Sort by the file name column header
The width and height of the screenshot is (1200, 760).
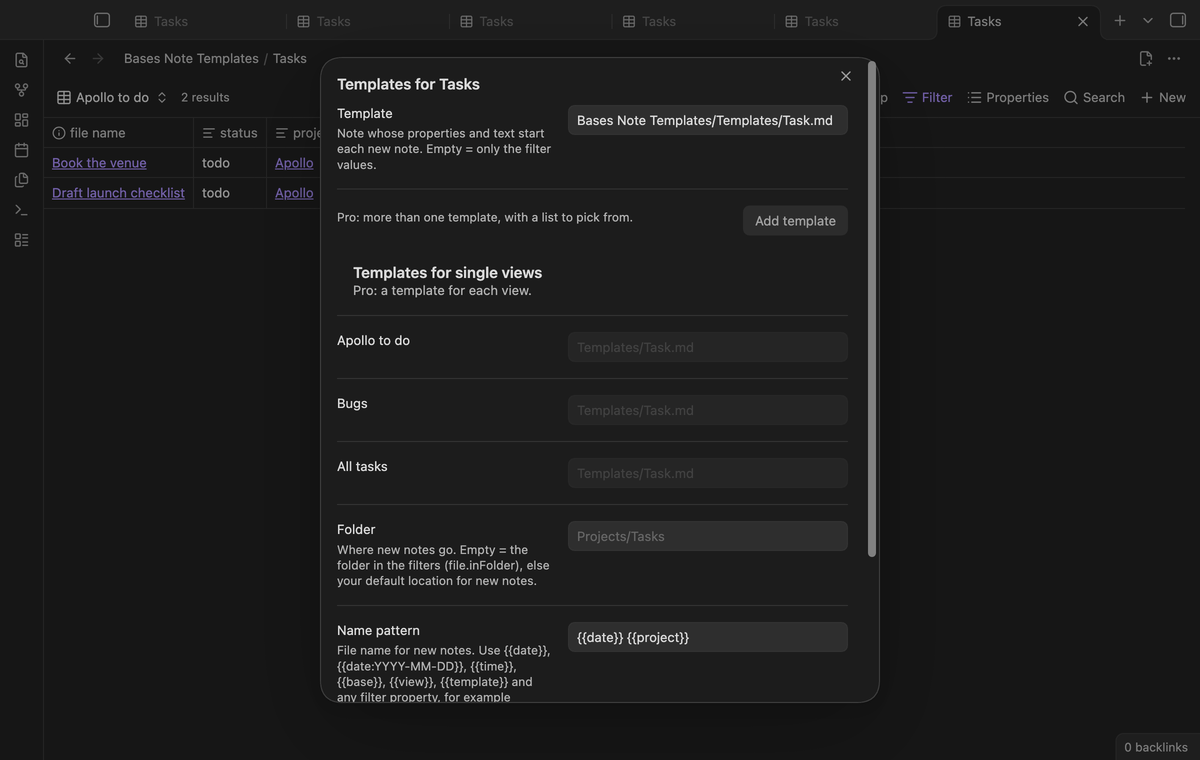(118, 133)
